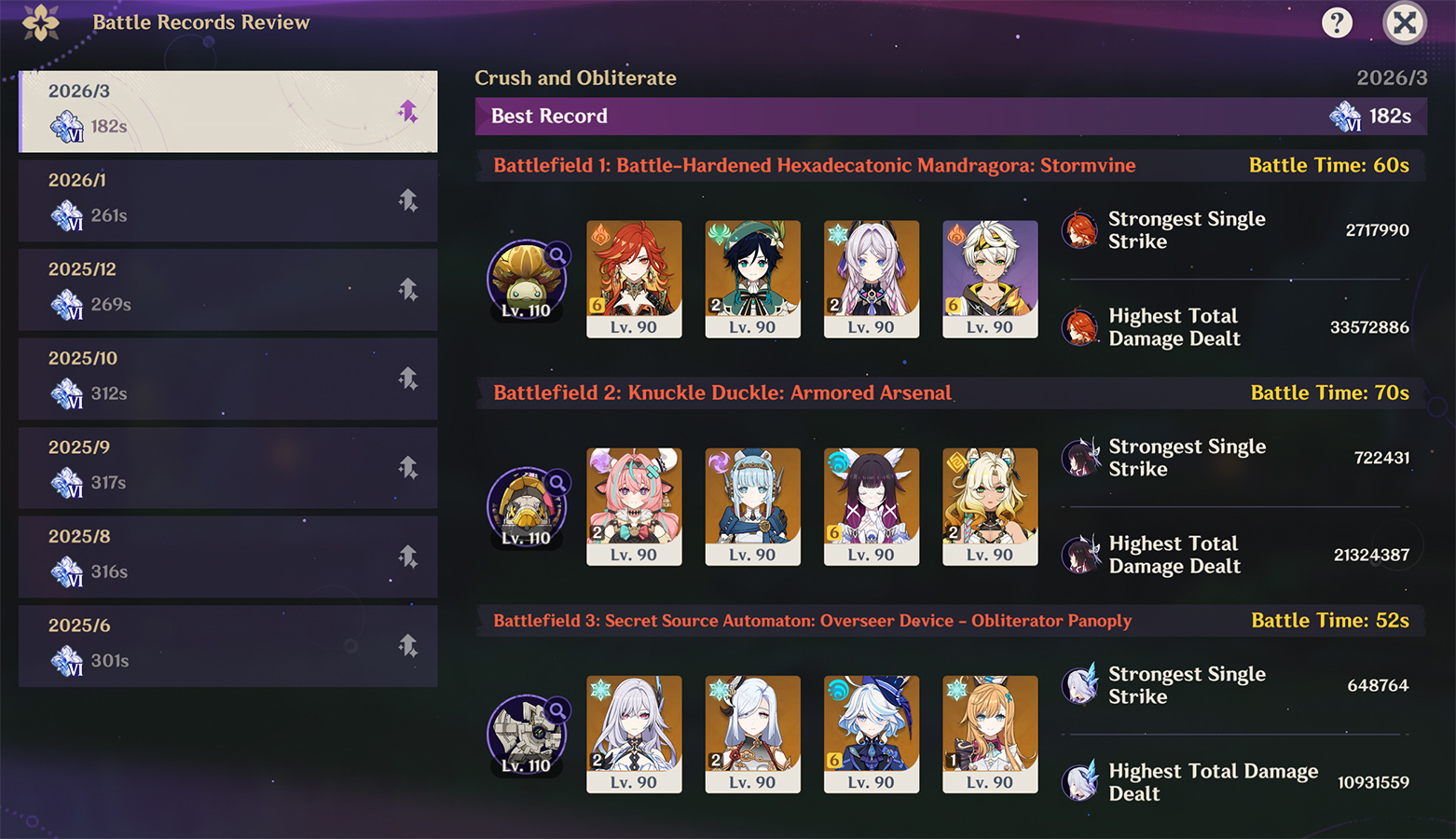The width and height of the screenshot is (1456, 839).
Task: Click the upgrade arrow on 2026/1 record
Action: pos(408,200)
